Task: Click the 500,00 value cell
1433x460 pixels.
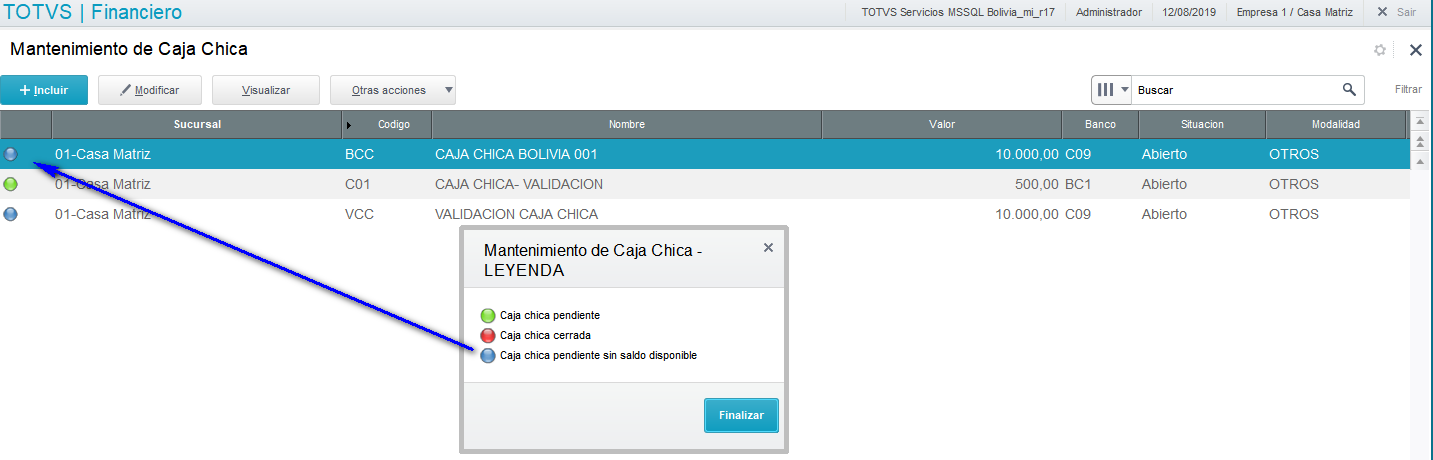Action: (x=1036, y=184)
